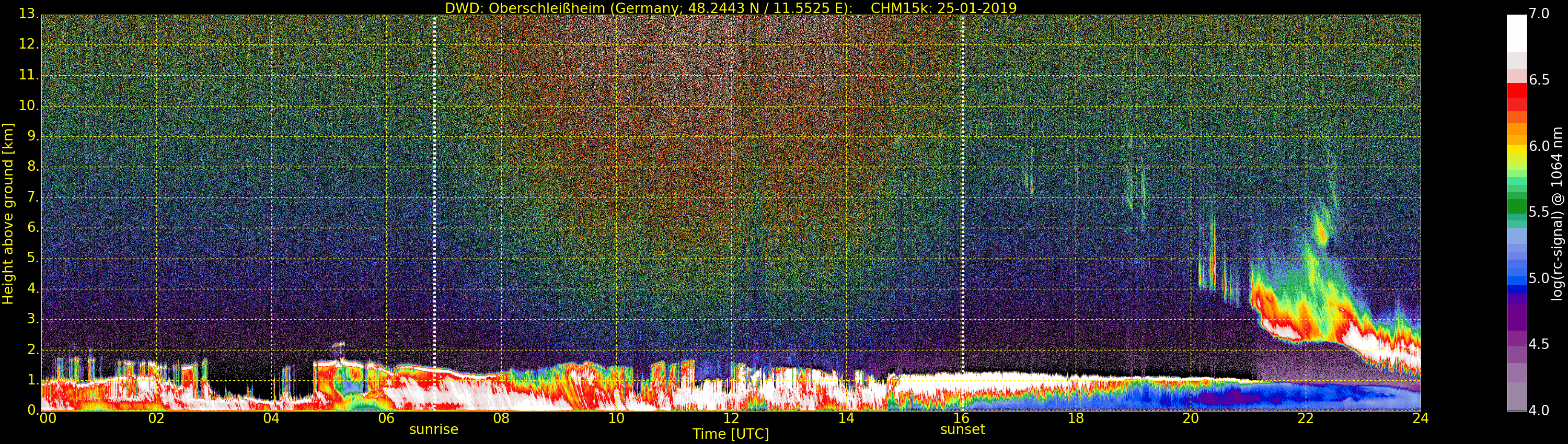Click the "Time [UTC]" axis label
1568x444 pixels.
point(731,434)
